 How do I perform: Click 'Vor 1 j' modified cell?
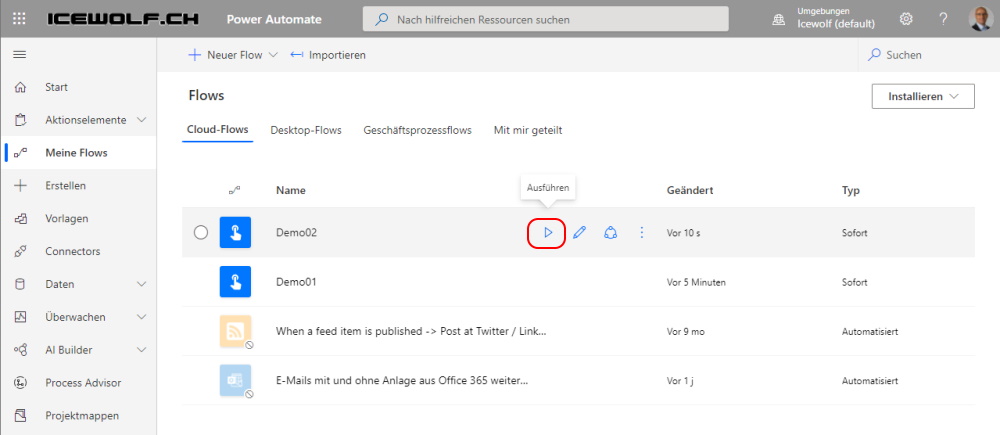[x=680, y=381]
